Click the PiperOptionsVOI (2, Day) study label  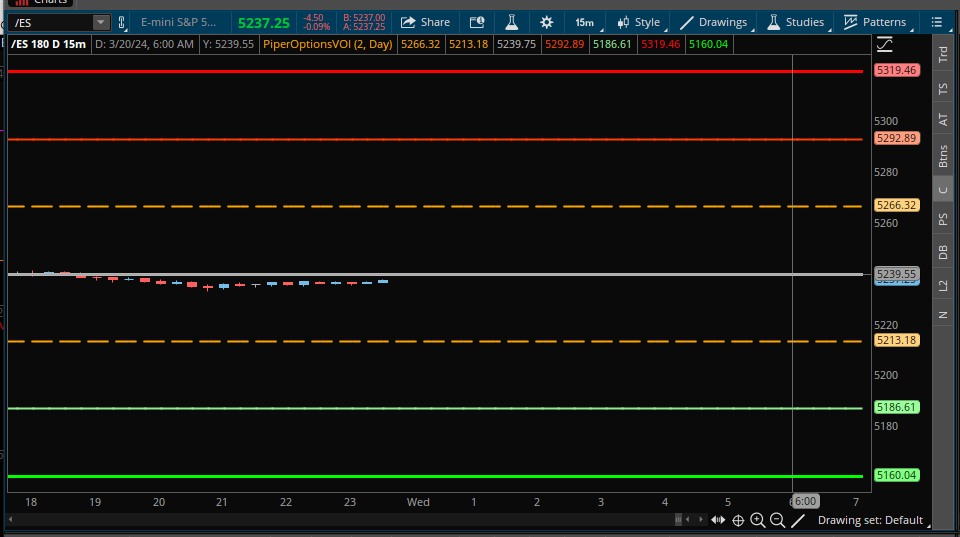[x=328, y=44]
